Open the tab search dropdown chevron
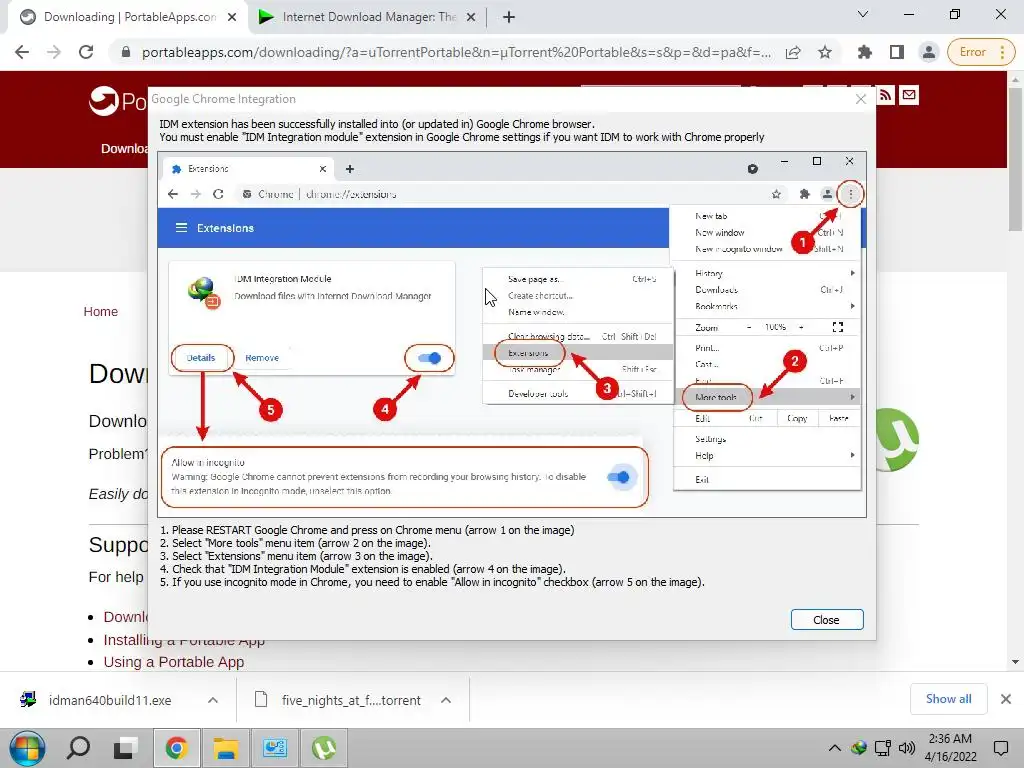This screenshot has width=1024, height=768. pos(863,14)
